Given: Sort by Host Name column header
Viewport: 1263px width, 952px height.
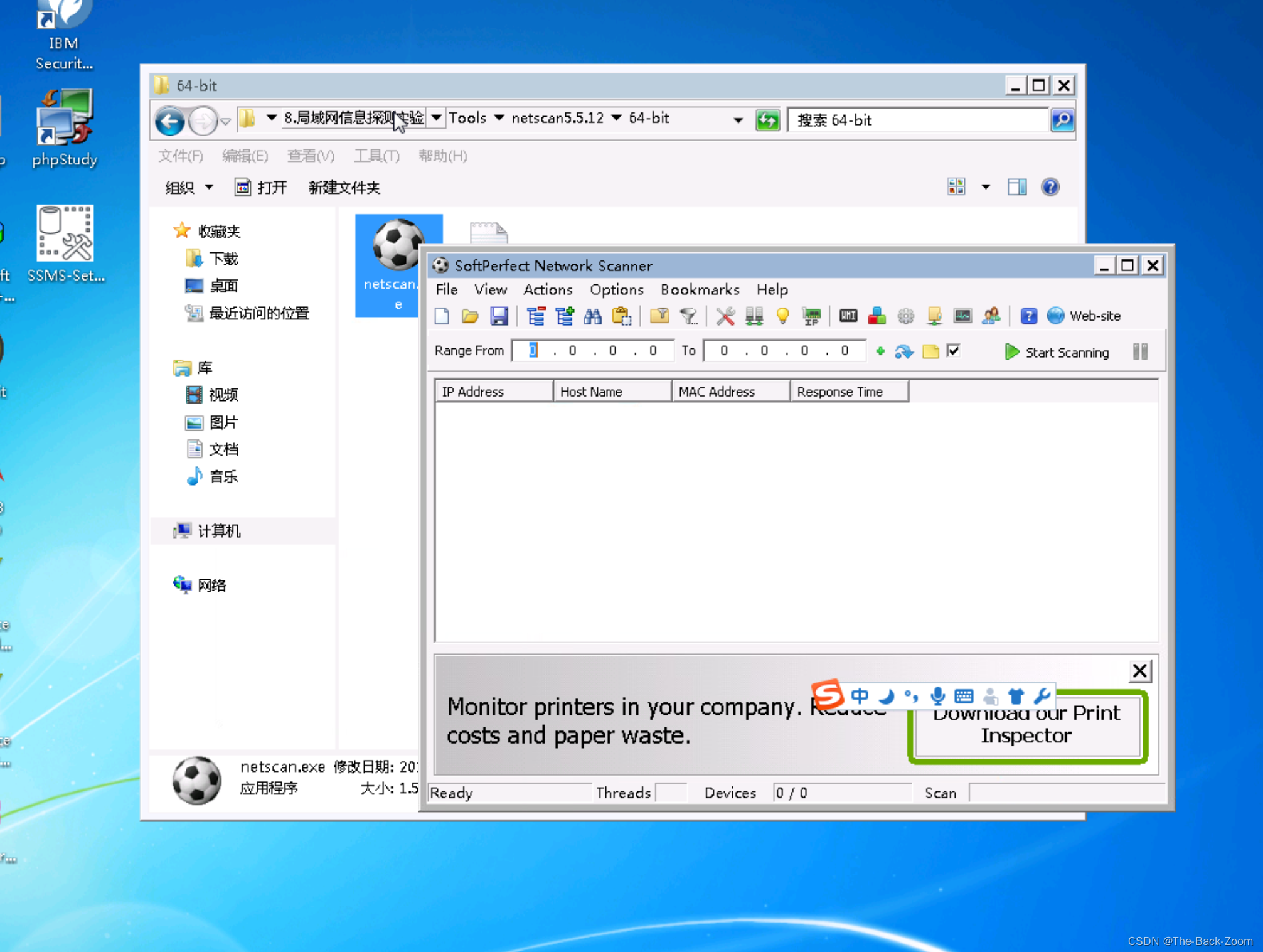Looking at the screenshot, I should (x=612, y=392).
